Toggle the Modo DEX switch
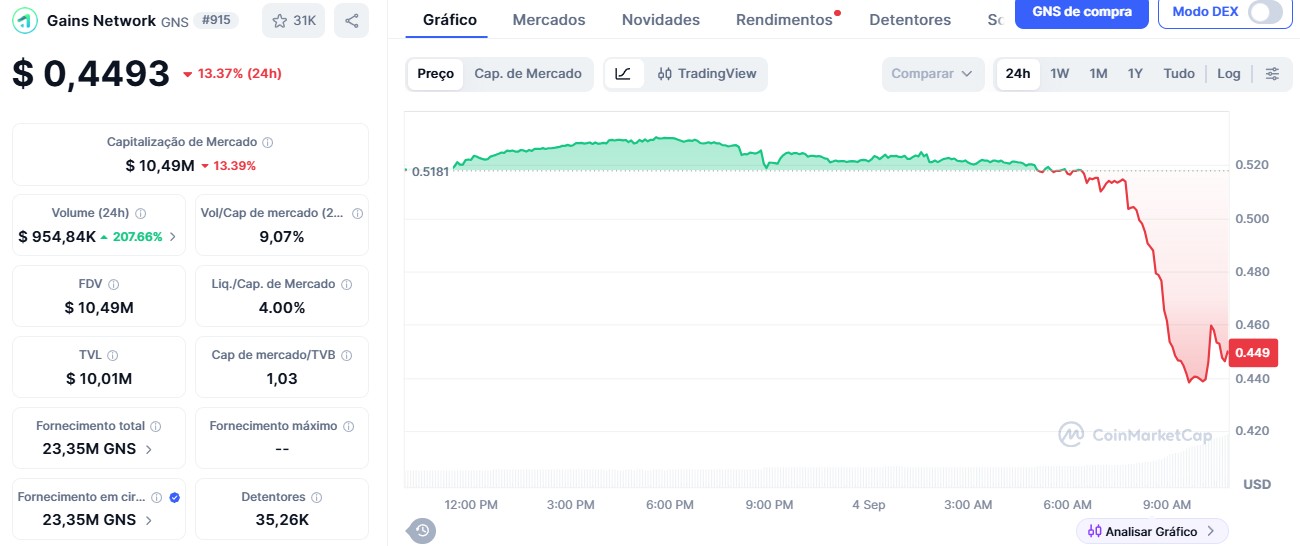 click(x=1265, y=12)
